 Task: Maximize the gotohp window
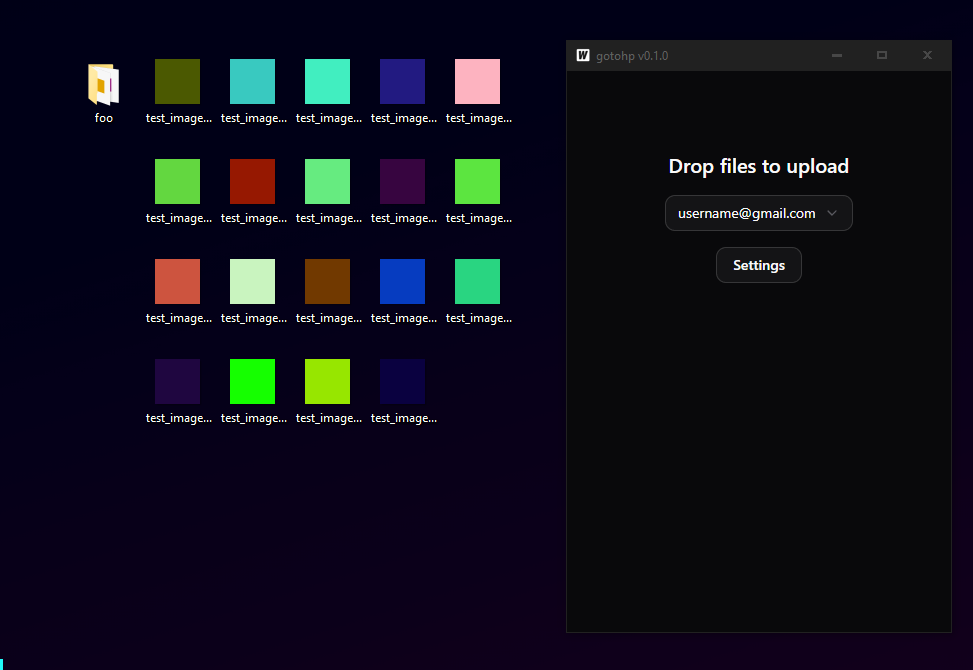point(882,55)
